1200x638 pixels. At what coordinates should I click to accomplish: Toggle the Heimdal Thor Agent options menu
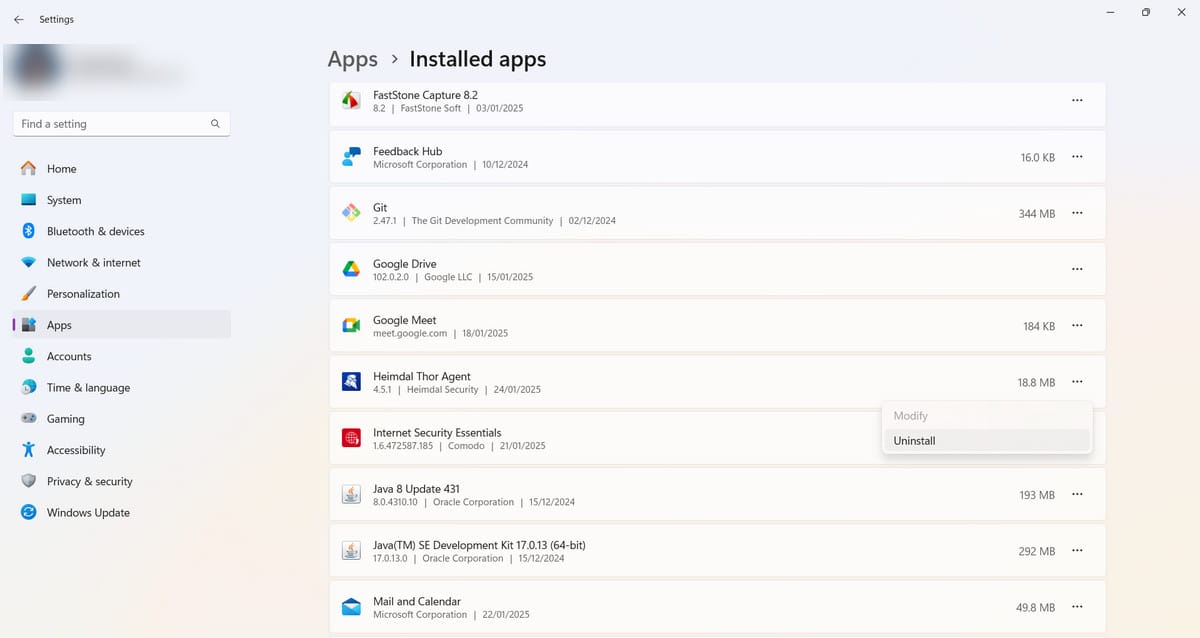click(x=1077, y=382)
